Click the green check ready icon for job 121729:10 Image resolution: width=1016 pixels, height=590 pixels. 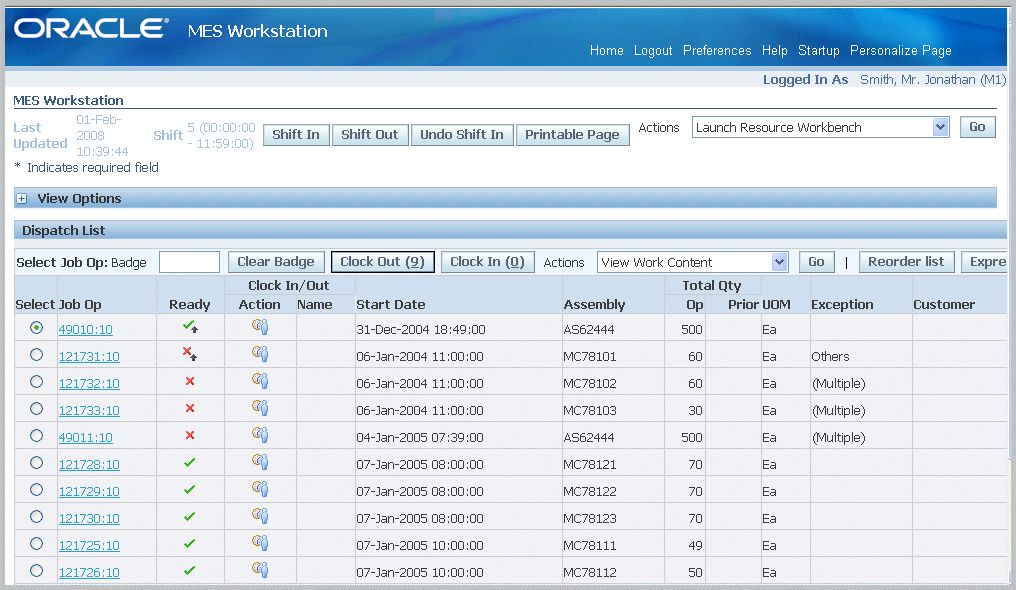pos(189,490)
